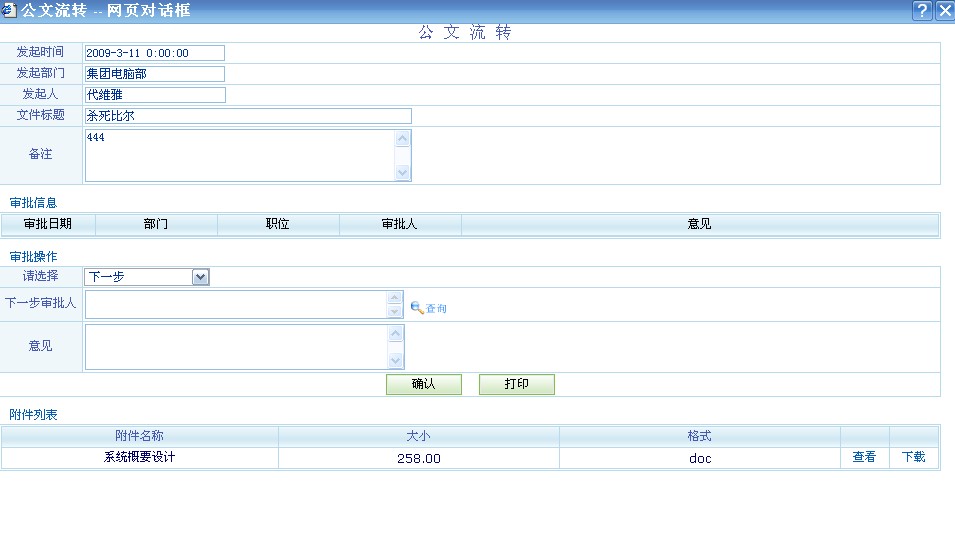The width and height of the screenshot is (955, 560).
Task: Open the 请选择 dropdown showing 下一步
Action: tap(147, 277)
